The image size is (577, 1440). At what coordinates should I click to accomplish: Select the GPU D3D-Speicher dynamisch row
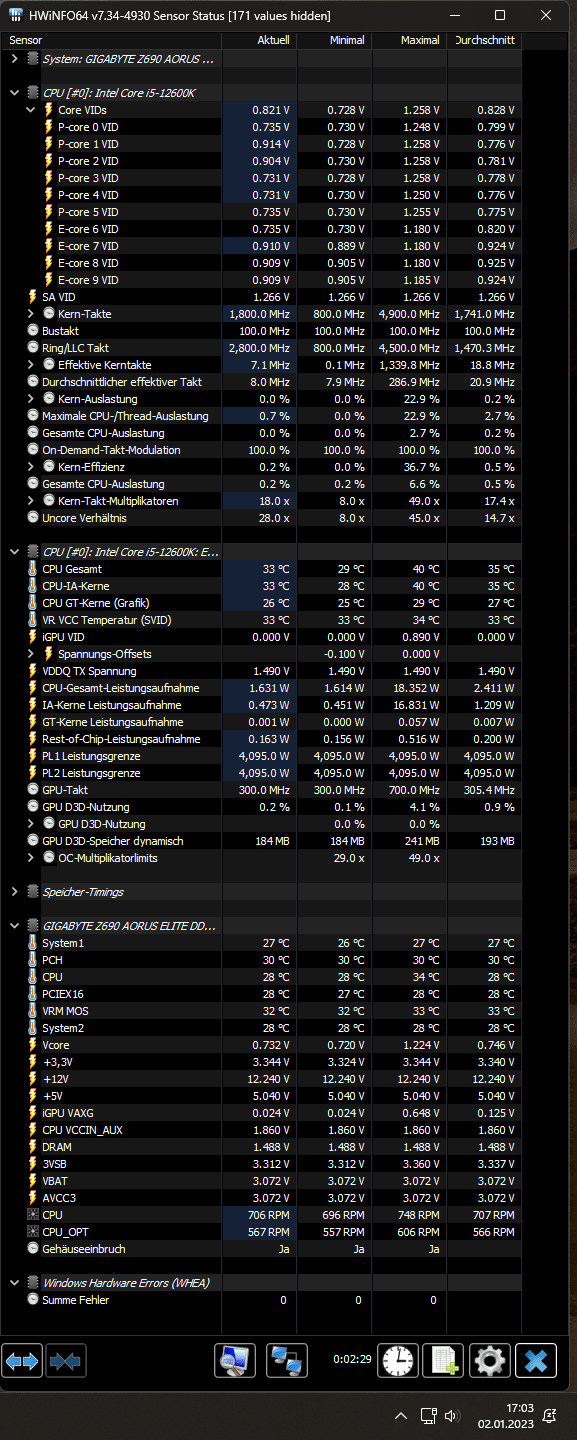[x=261, y=841]
